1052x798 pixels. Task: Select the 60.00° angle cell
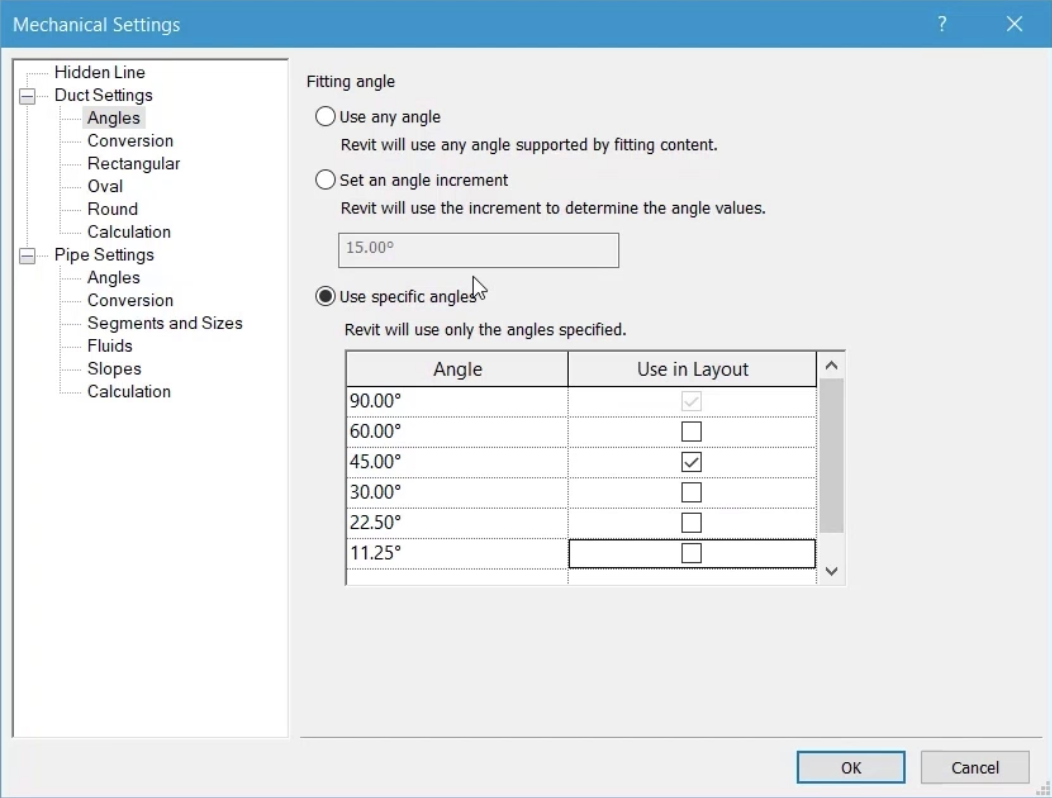pos(458,432)
